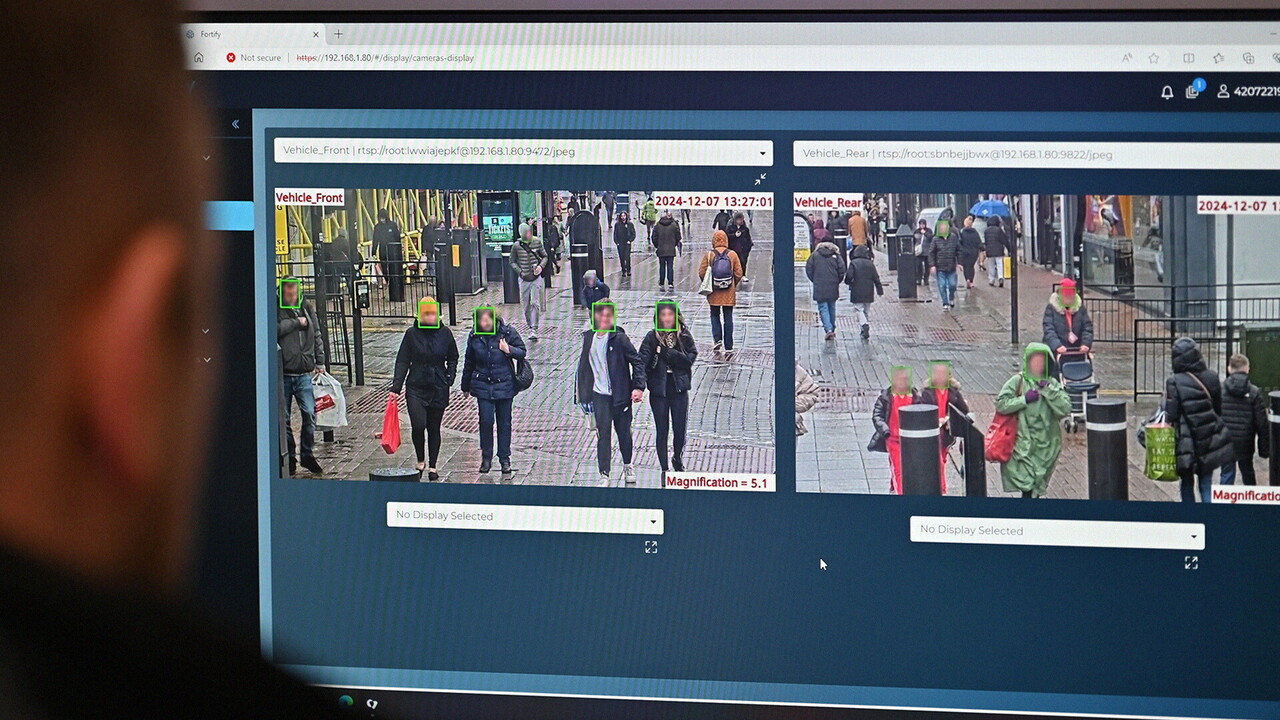1280x720 pixels.
Task: Click the Vehicle_Front overlay label
Action: click(x=309, y=198)
